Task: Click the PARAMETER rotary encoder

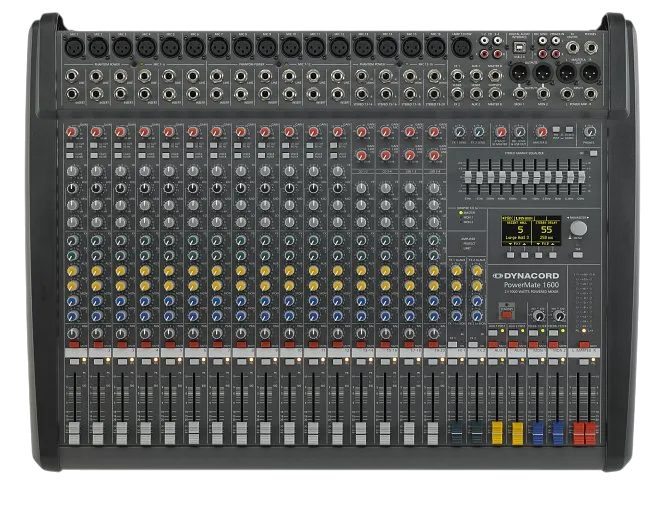Action: [578, 228]
